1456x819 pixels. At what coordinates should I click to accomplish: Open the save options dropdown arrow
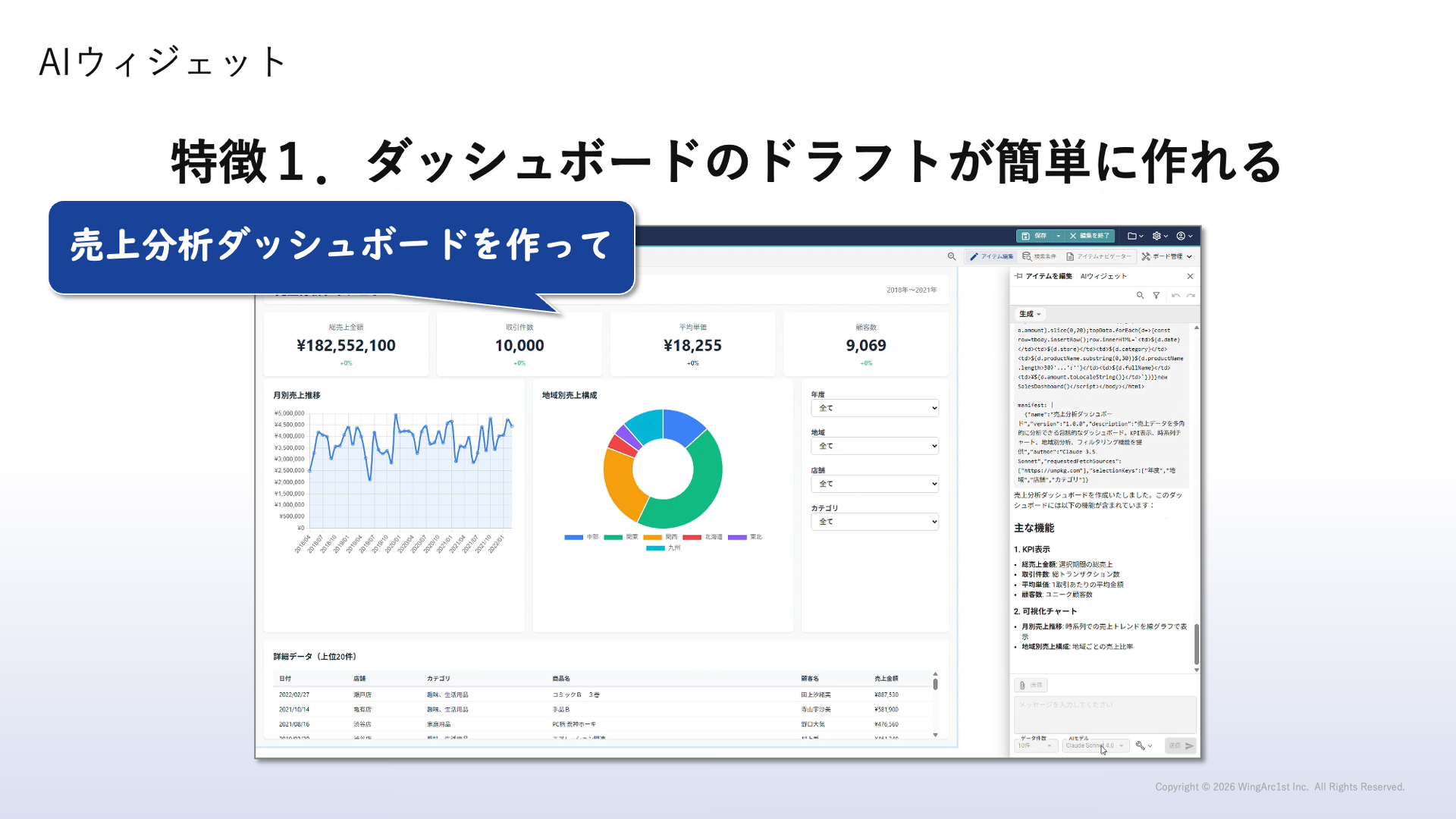(1059, 236)
